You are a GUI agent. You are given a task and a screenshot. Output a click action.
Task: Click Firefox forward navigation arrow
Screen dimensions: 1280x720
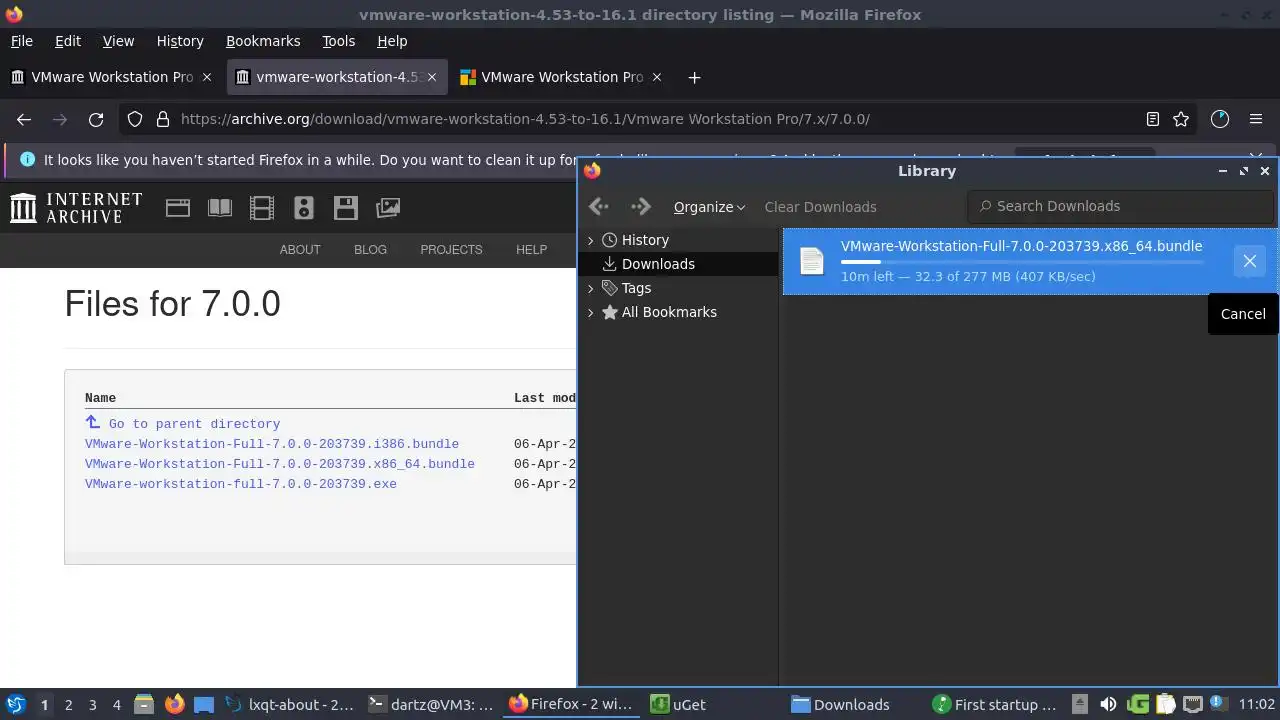tap(60, 119)
